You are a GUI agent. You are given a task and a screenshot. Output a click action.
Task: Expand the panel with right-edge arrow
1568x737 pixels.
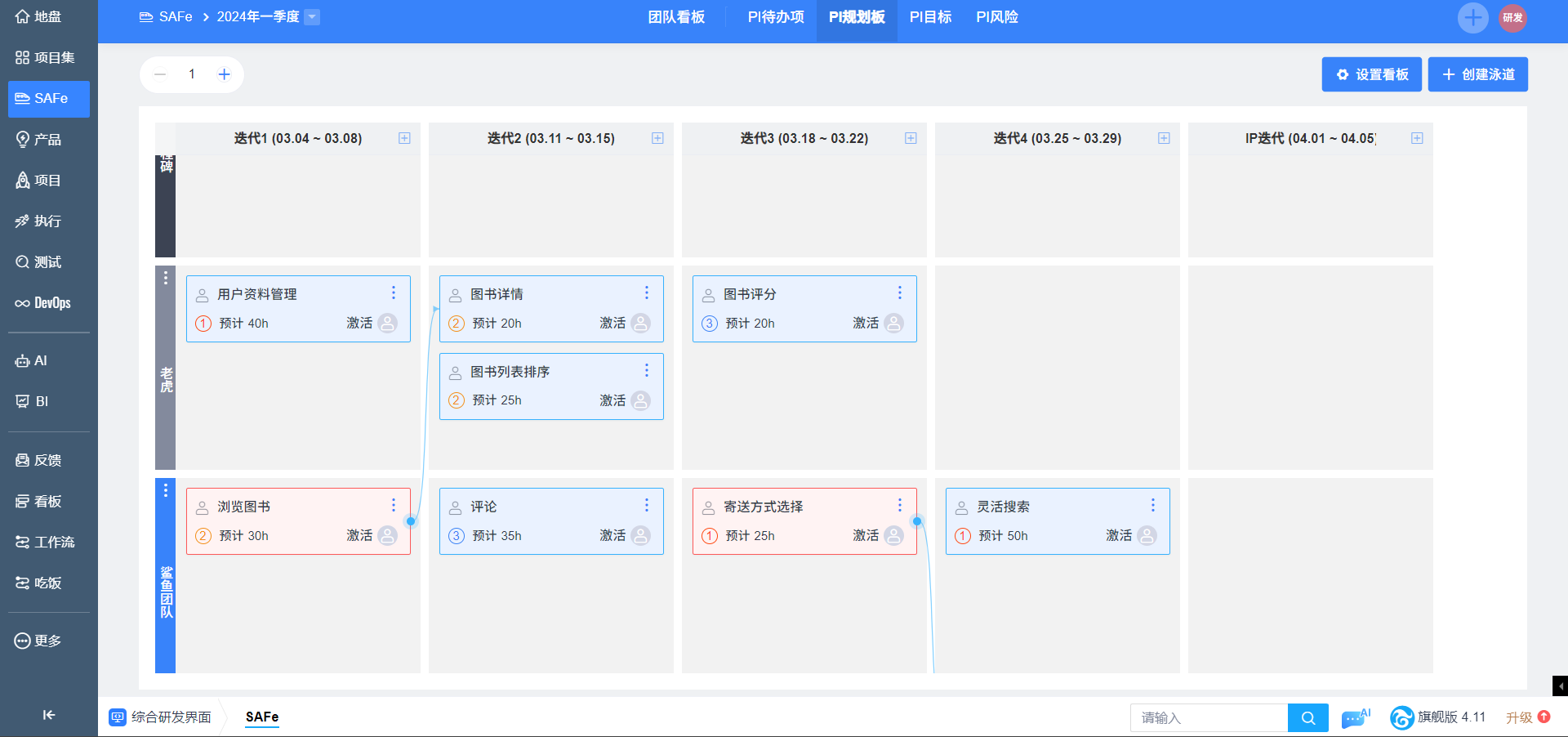tap(1560, 686)
